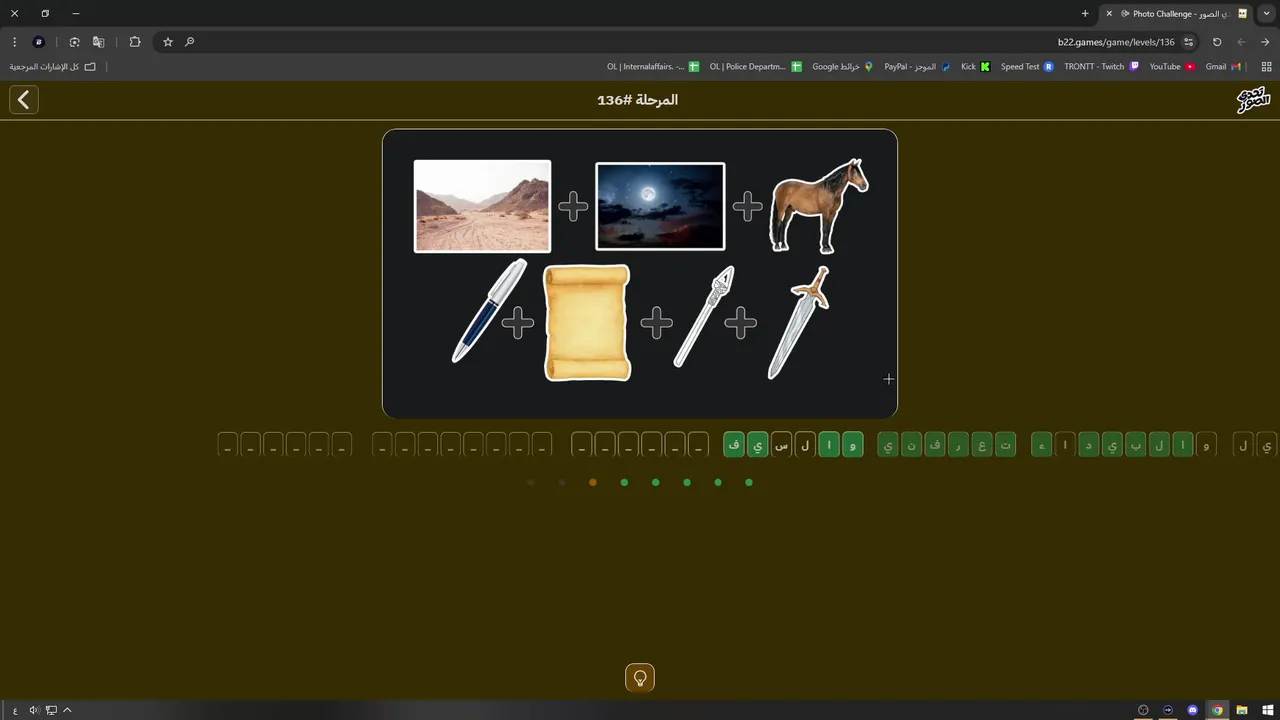Click the right-pointing navigation arrow in toolbar

point(1265,42)
